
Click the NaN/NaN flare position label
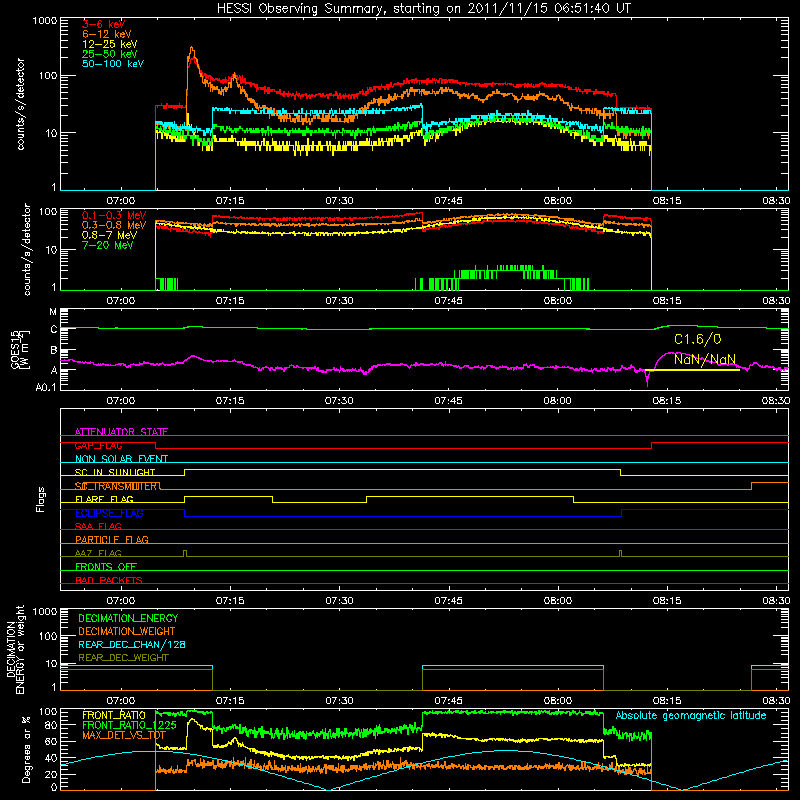[705, 359]
